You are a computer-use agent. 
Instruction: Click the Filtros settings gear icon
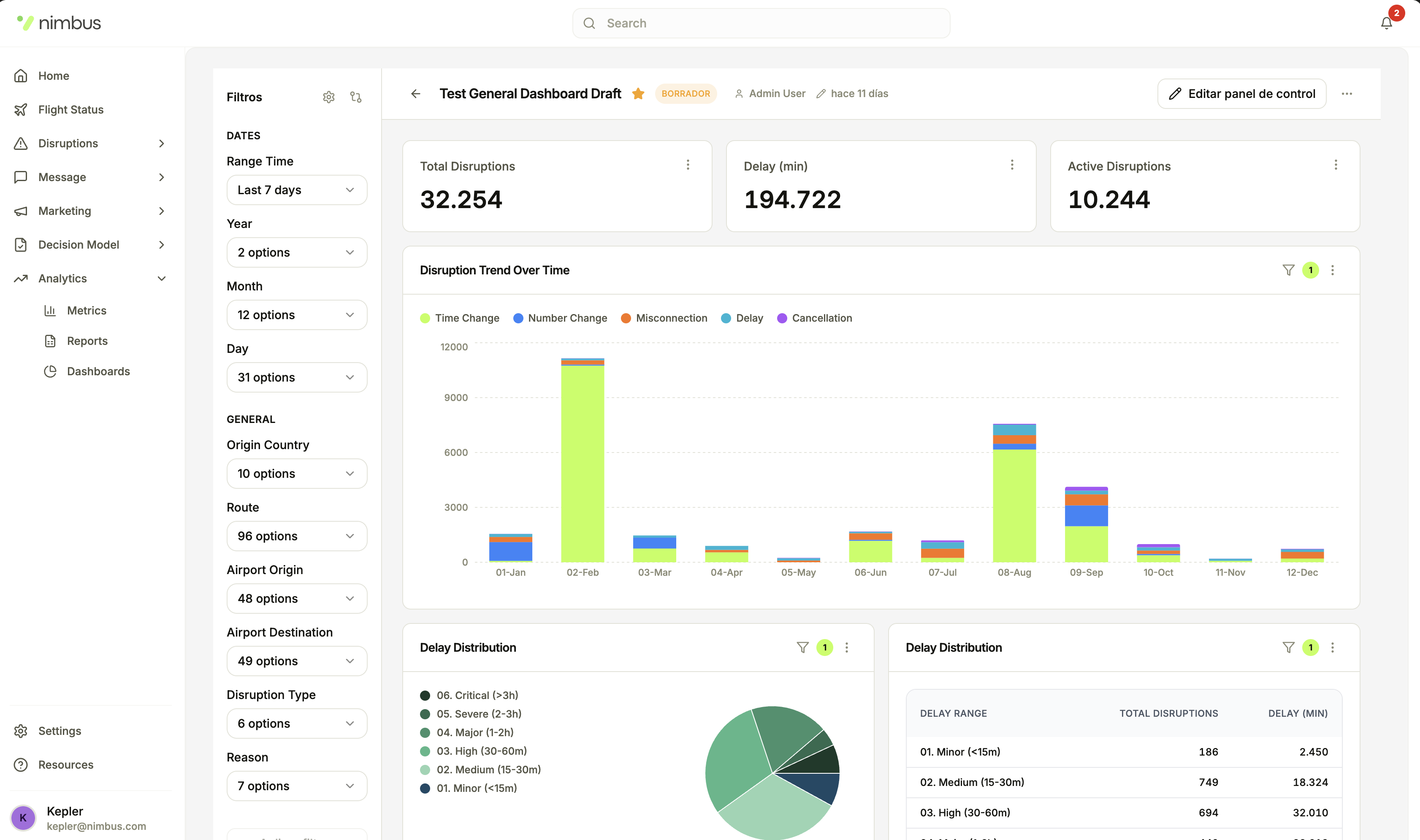[x=329, y=97]
